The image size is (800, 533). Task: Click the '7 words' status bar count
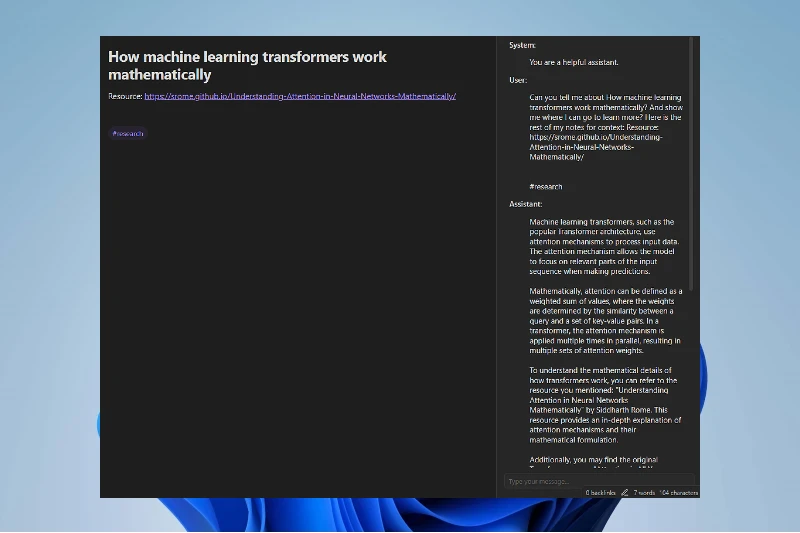coord(644,493)
